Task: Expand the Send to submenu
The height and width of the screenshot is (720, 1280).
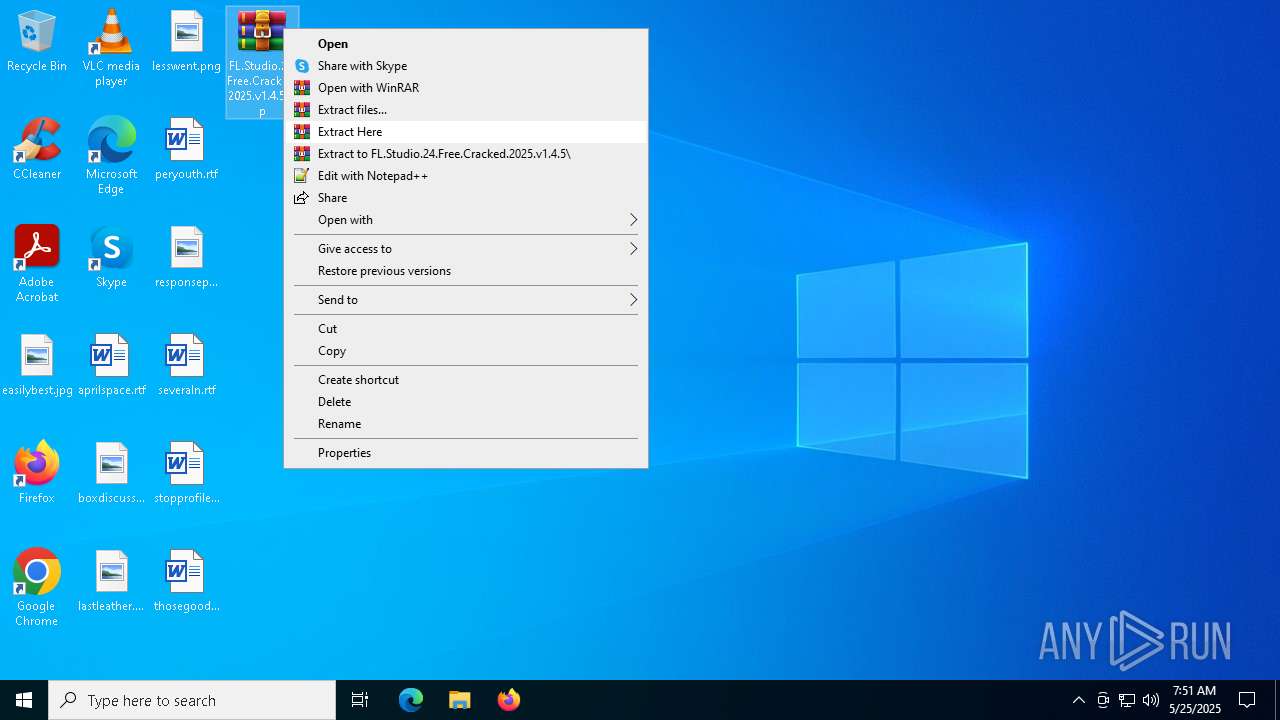Action: click(466, 300)
